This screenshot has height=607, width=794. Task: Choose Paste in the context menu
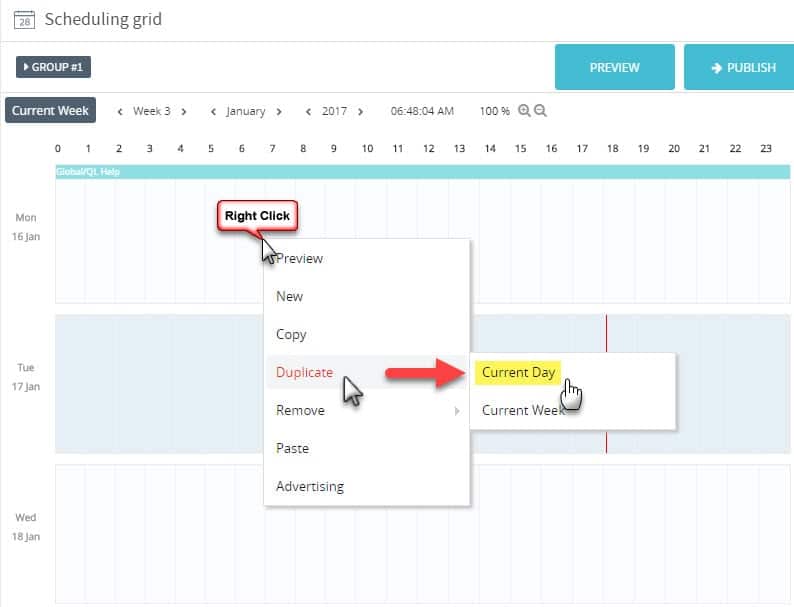[367, 448]
